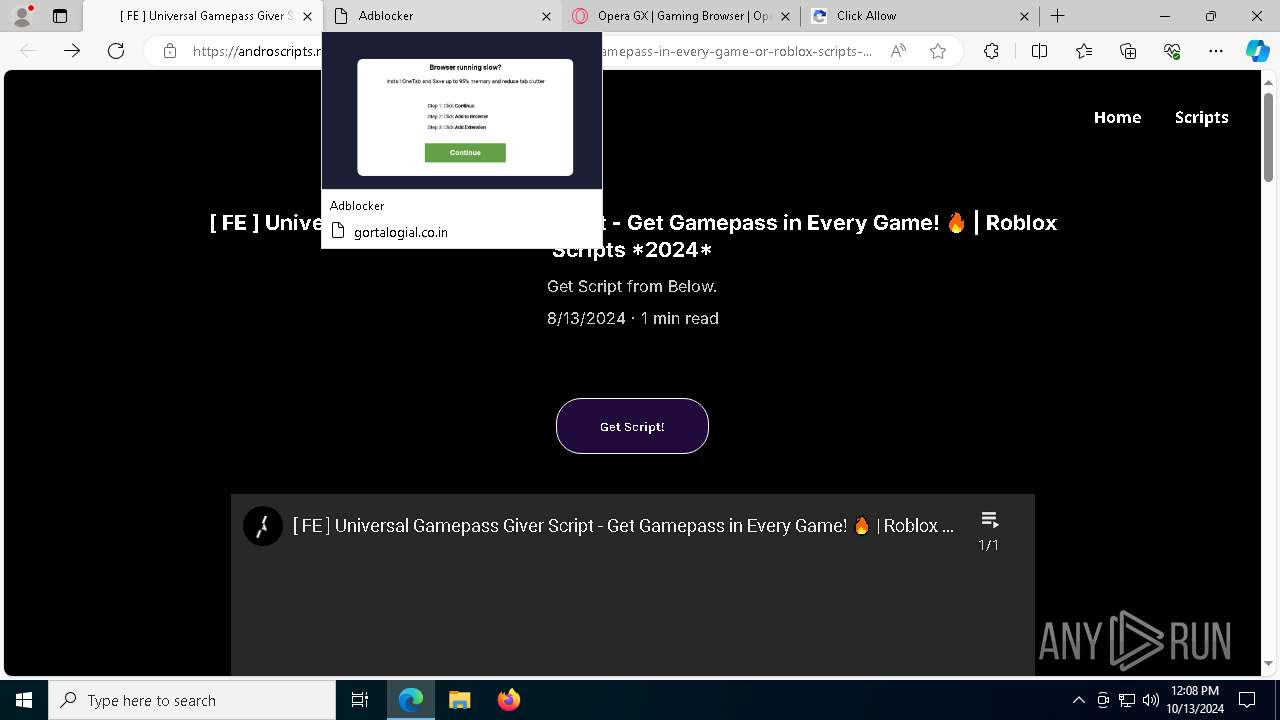Open the YouTube channel avatar in video

(x=263, y=526)
